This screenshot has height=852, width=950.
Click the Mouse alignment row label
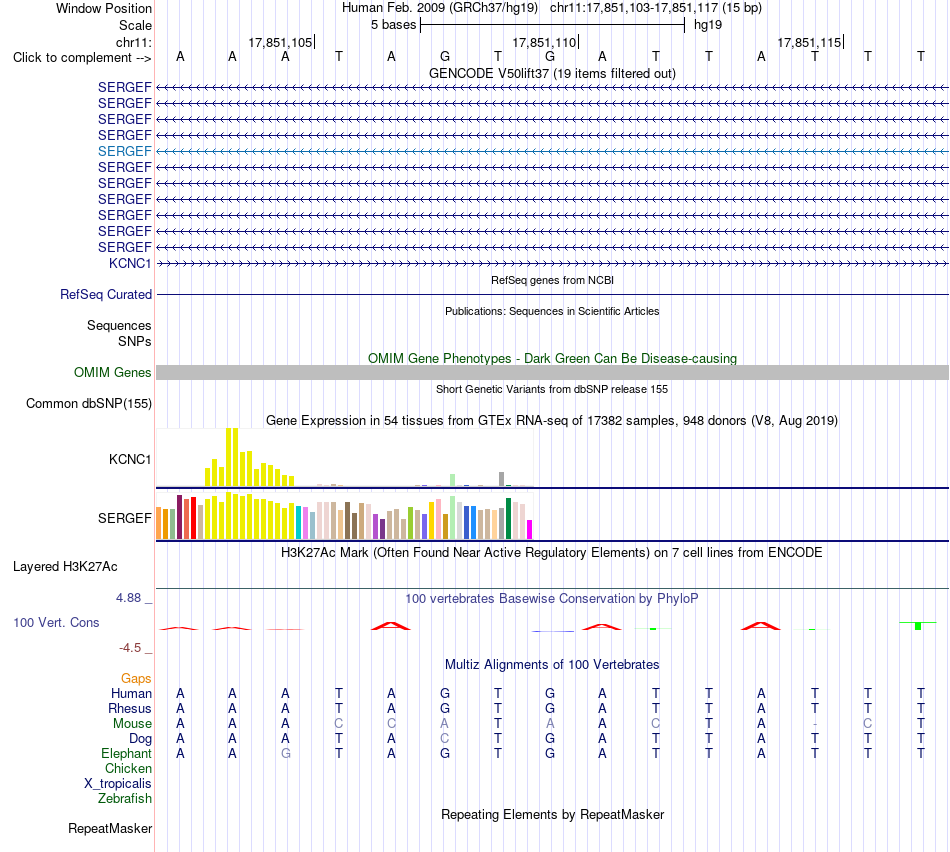132,724
